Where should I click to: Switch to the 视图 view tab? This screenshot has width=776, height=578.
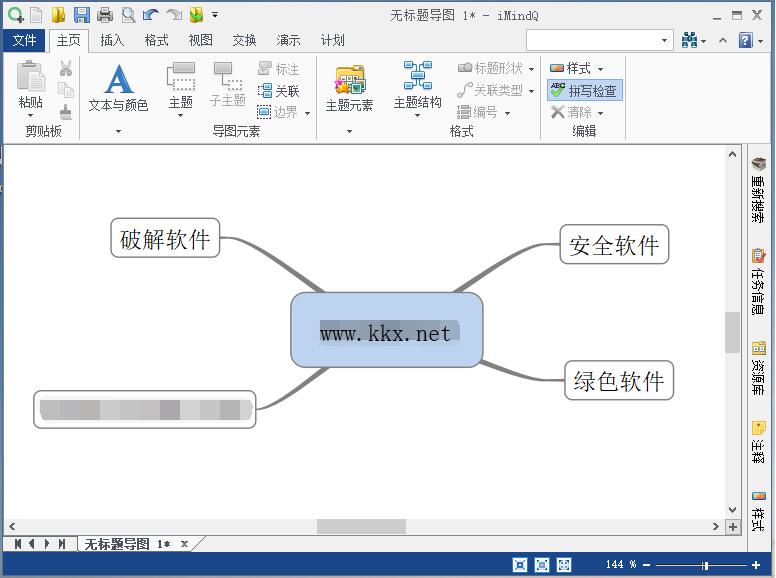(200, 40)
